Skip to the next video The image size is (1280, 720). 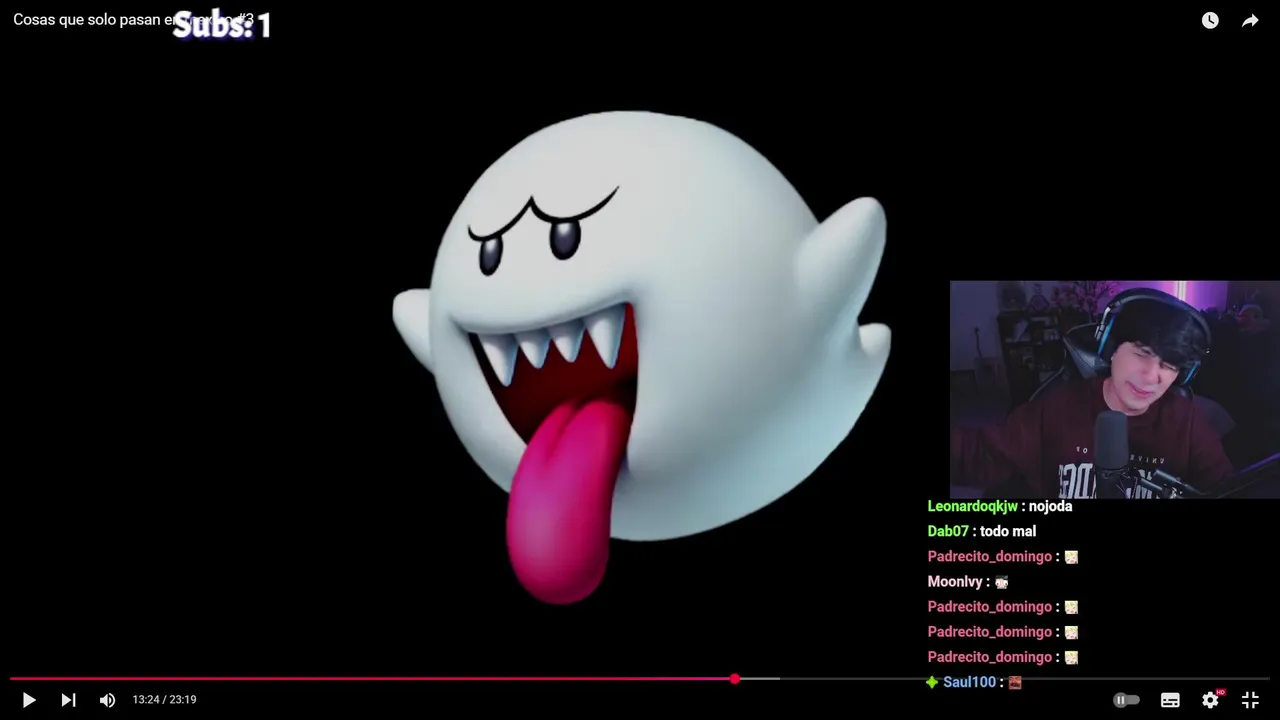click(x=68, y=700)
